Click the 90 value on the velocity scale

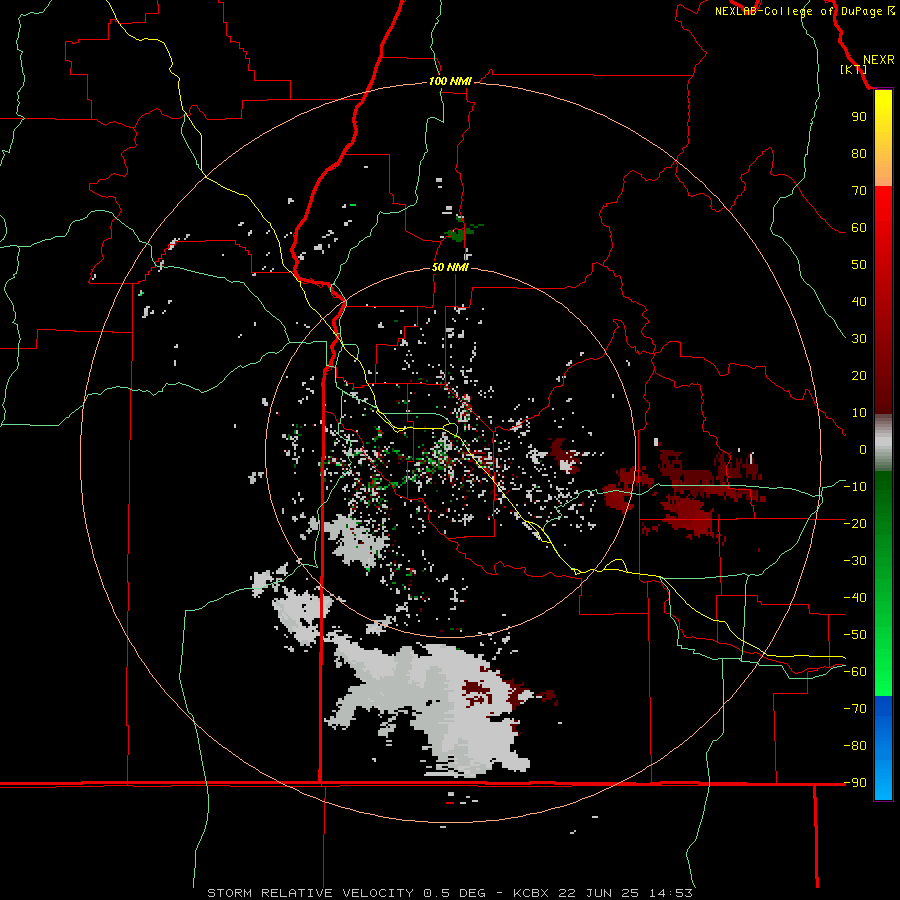click(x=859, y=117)
